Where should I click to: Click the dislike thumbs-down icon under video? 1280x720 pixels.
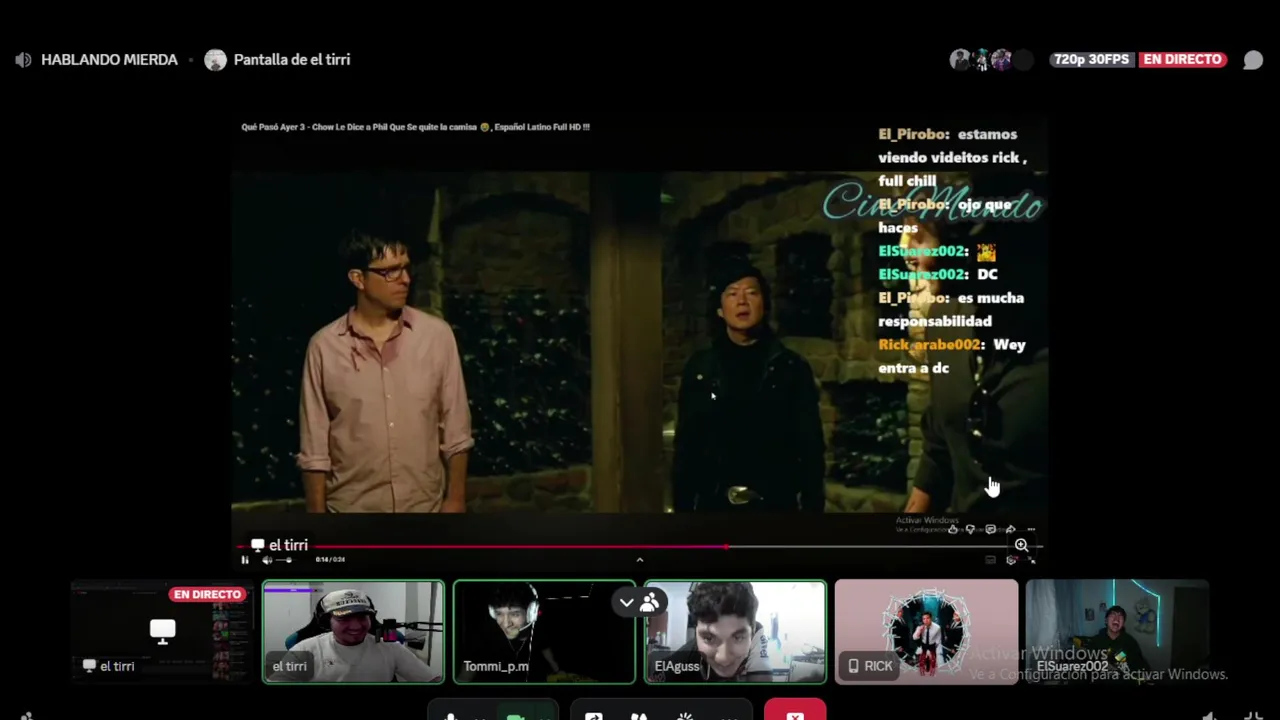point(970,530)
